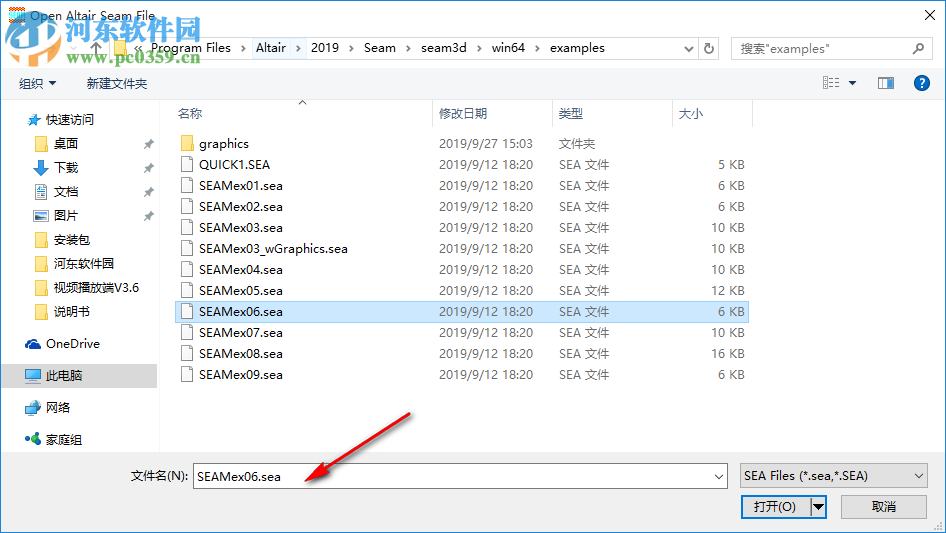Unpin 桌面 pin icon
946x533 pixels.
click(148, 144)
